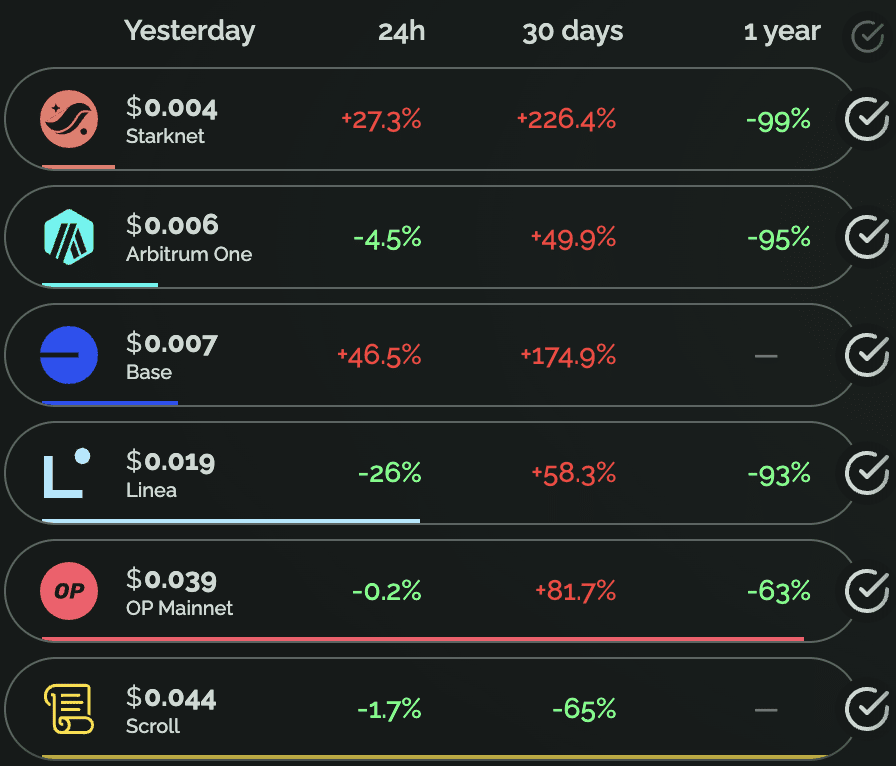Toggle the select-all checkmark in header
Viewport: 896px width, 766px height.
coord(866,37)
